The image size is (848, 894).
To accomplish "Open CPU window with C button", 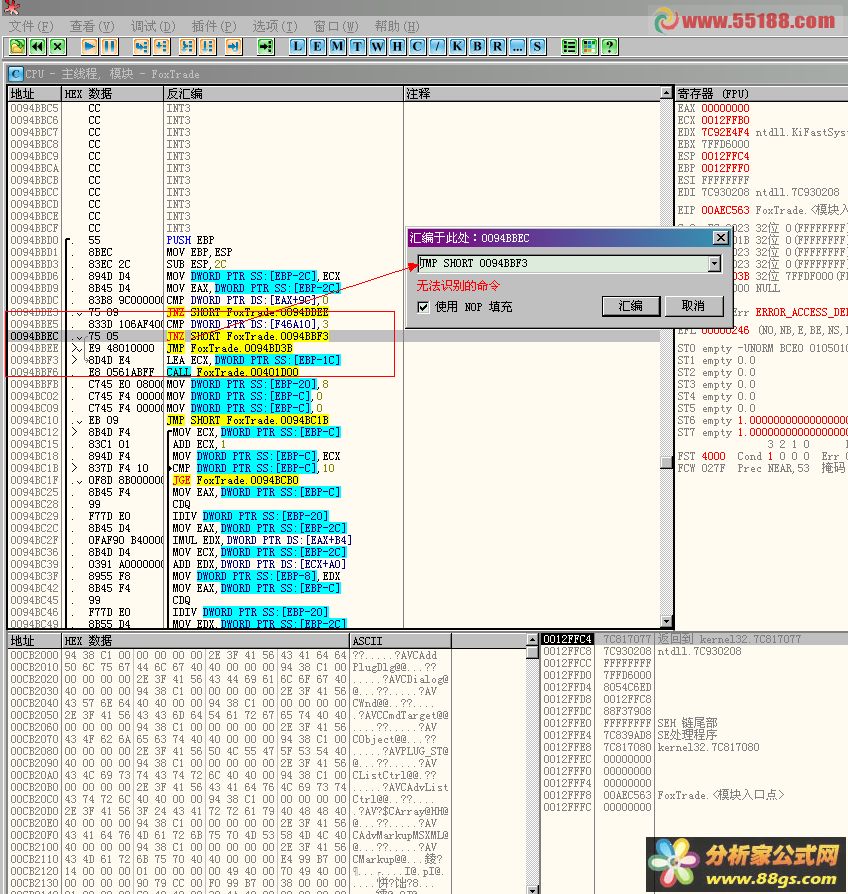I will click(x=417, y=47).
